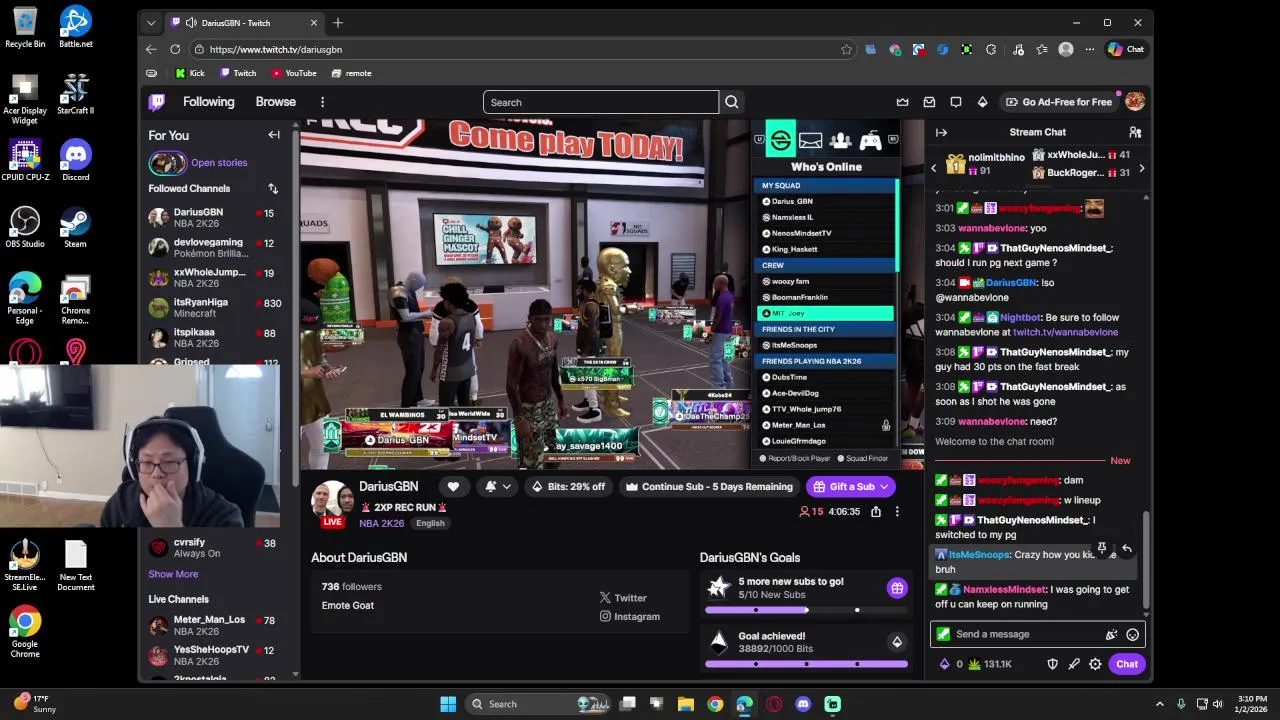Open the browser tab list dropdown

click(150, 22)
